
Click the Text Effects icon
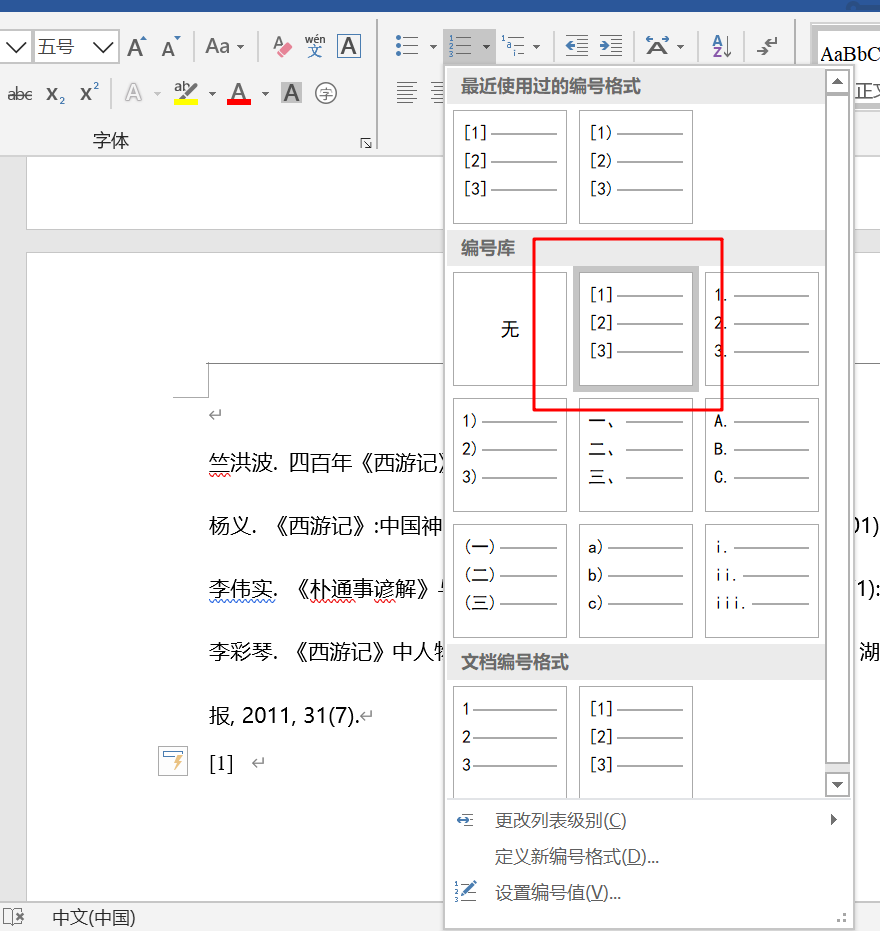click(x=134, y=93)
